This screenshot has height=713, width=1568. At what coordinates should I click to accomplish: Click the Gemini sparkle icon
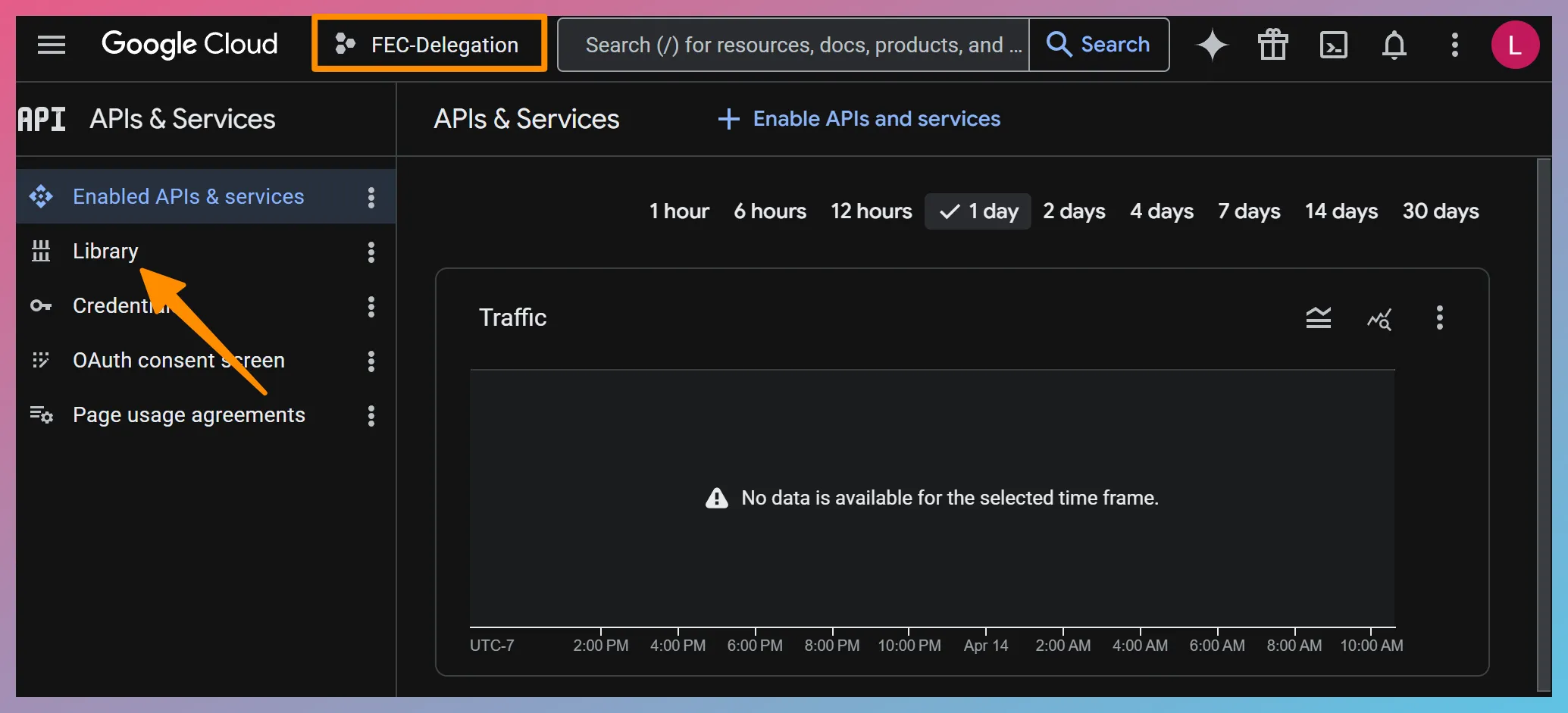[x=1212, y=45]
